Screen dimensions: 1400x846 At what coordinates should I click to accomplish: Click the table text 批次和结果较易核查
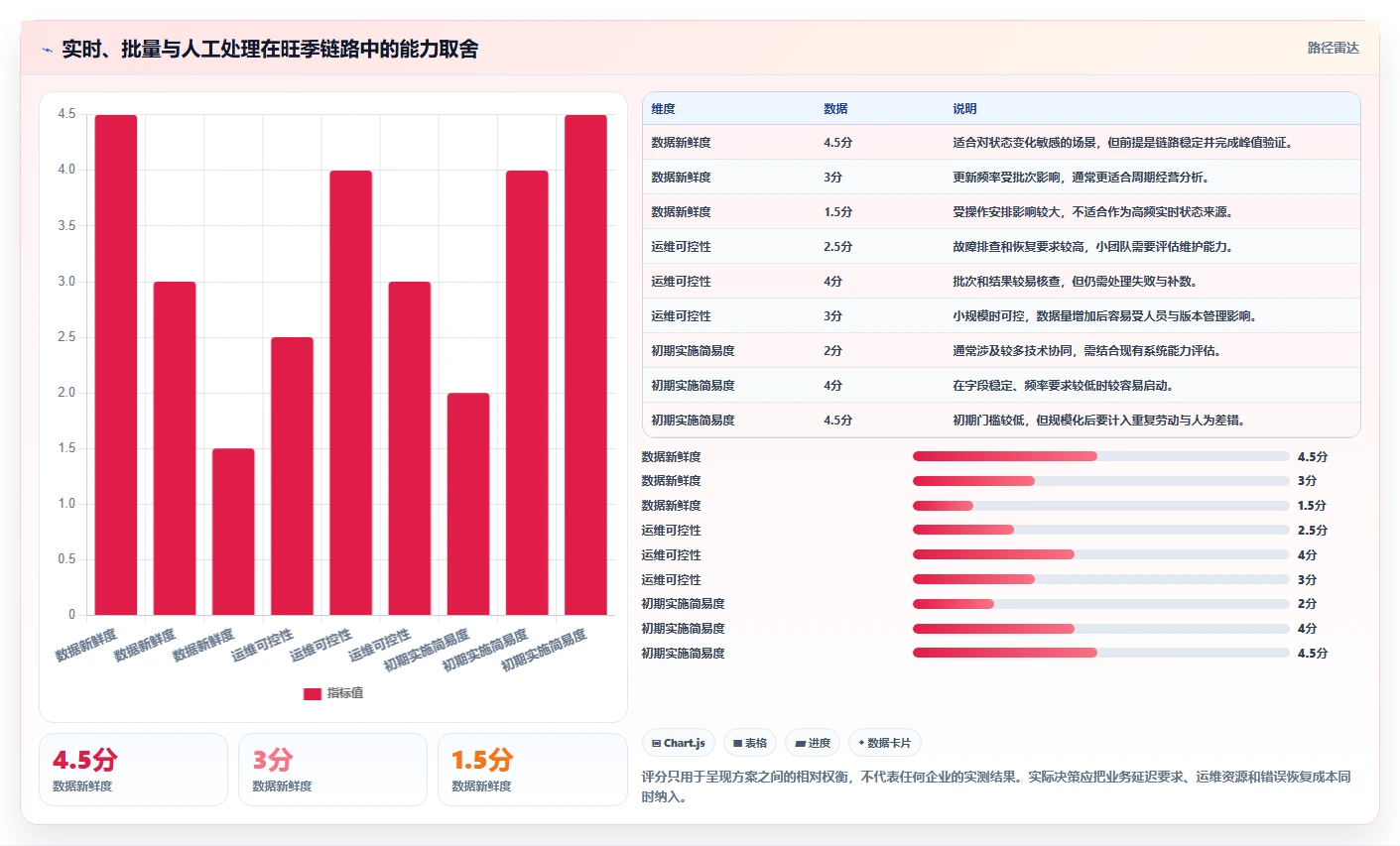coord(1007,282)
